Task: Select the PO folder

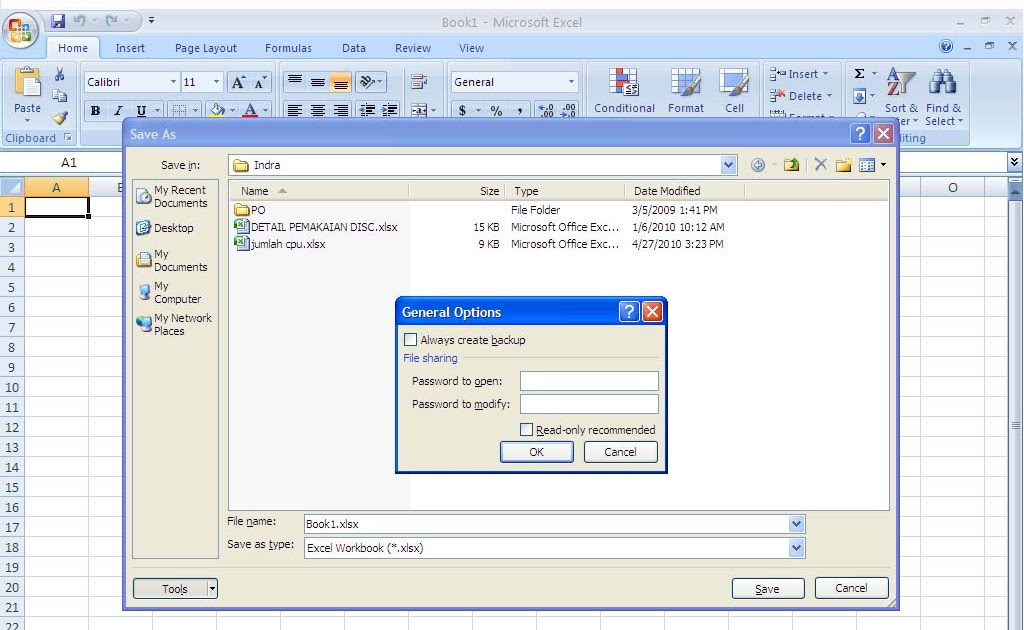Action: pyautogui.click(x=250, y=210)
